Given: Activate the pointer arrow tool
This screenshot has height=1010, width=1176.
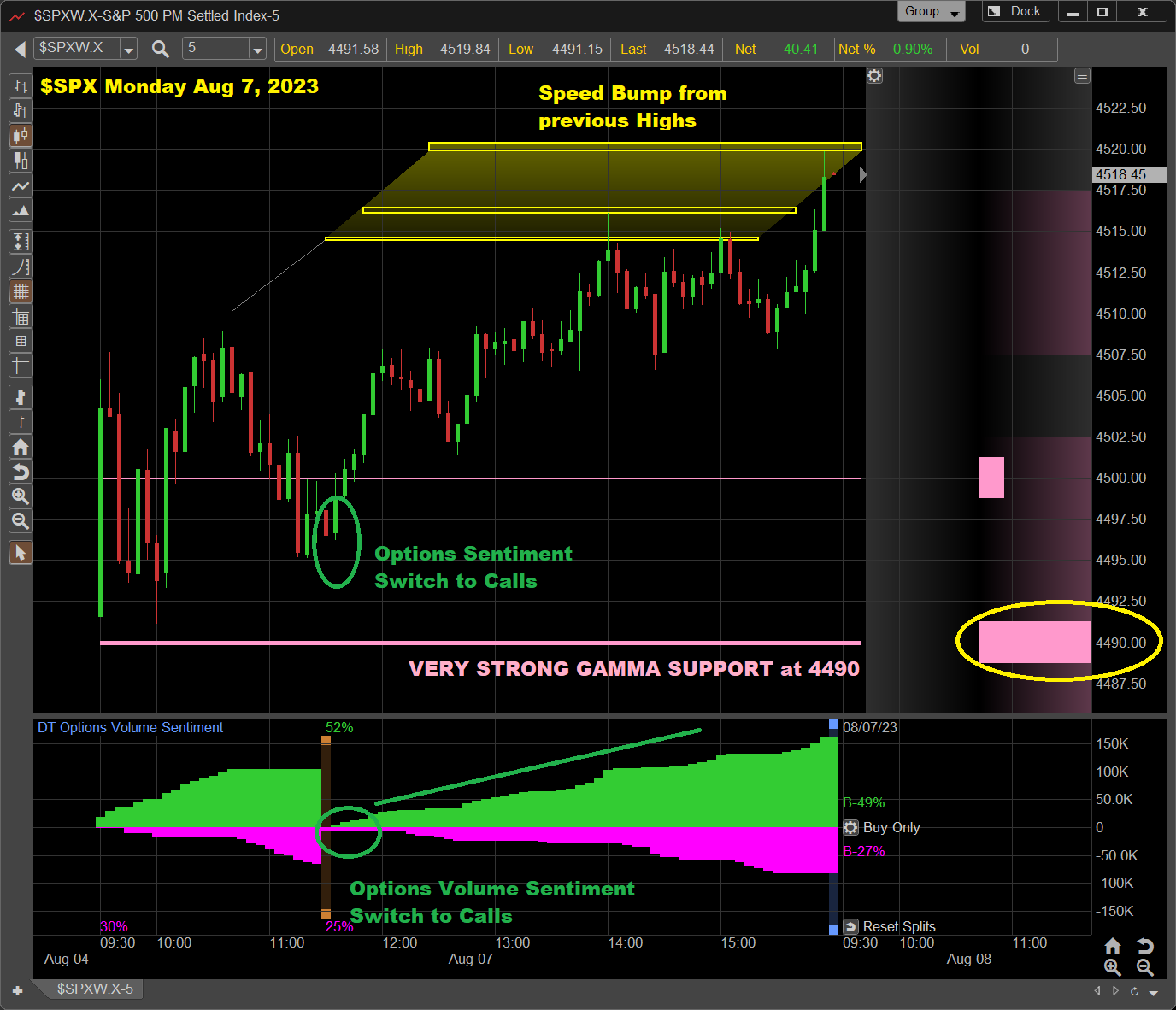Looking at the screenshot, I should tap(21, 553).
